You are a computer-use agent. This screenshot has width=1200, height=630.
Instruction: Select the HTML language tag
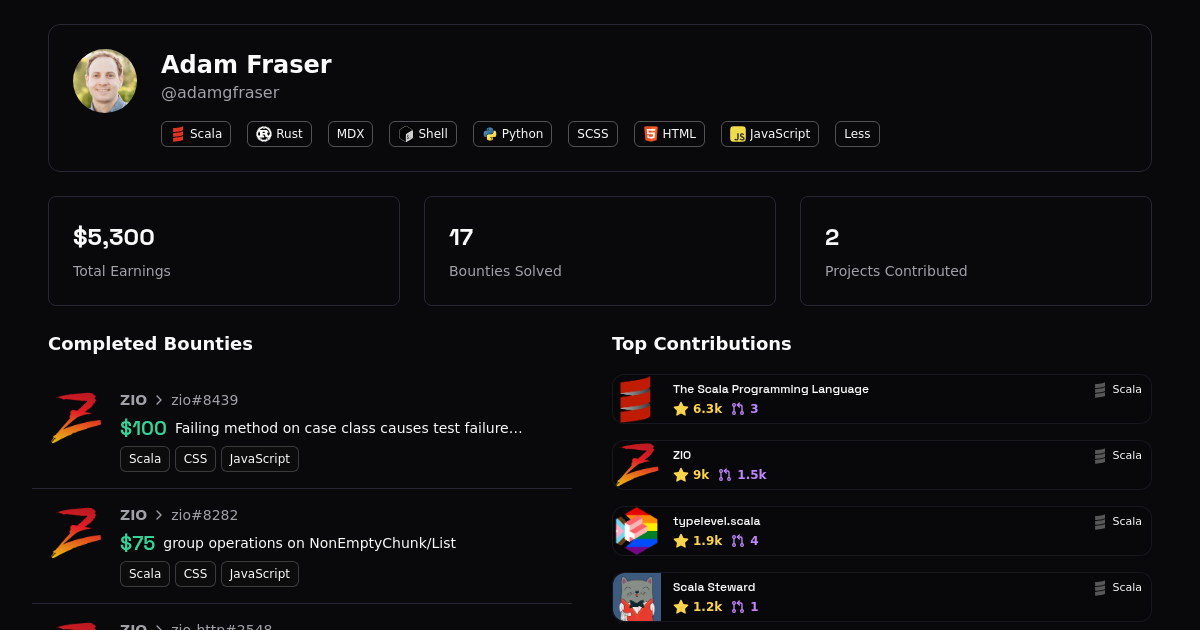[669, 134]
